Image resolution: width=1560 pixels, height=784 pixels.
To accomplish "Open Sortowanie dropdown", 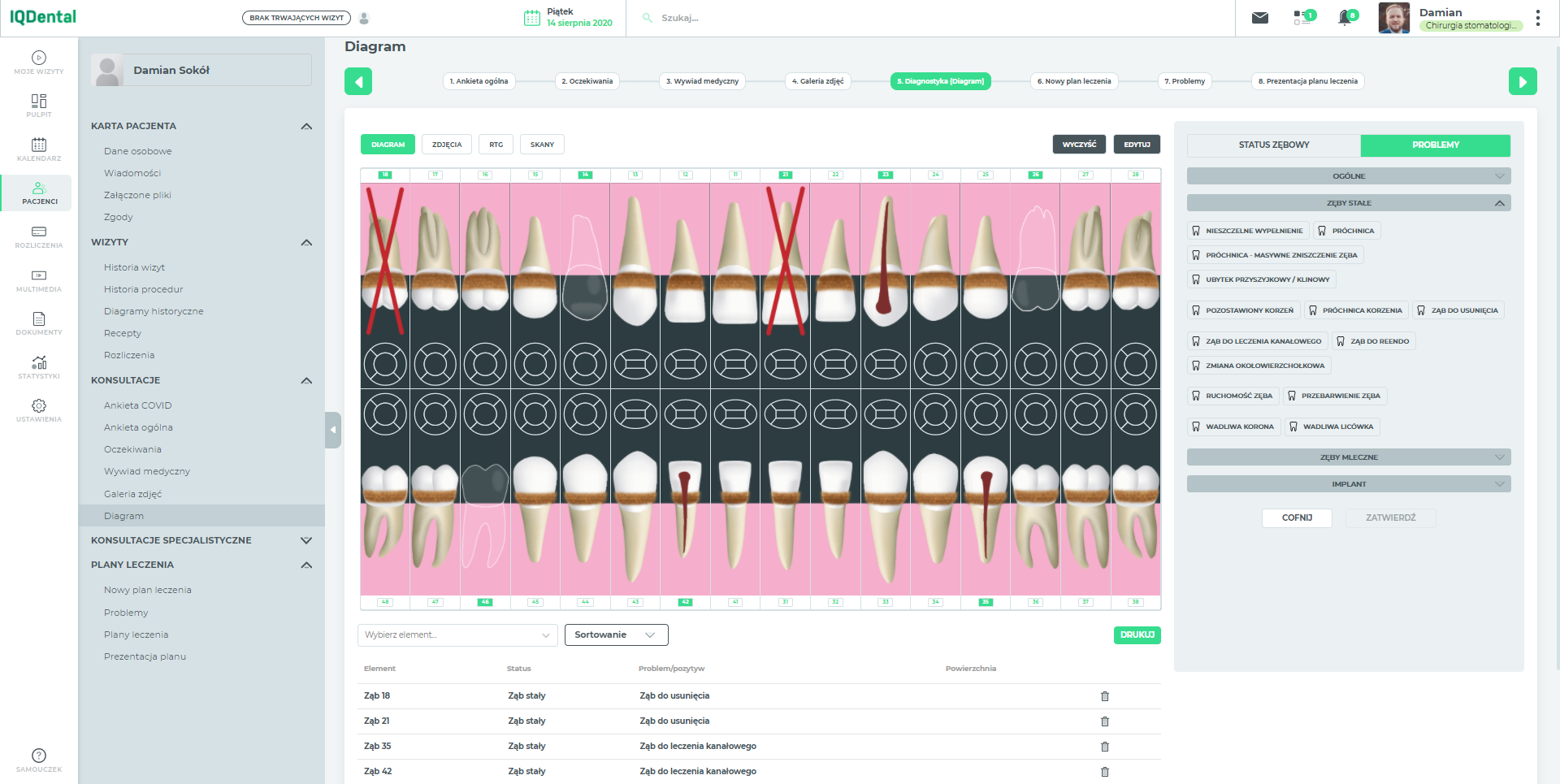I will click(616, 635).
